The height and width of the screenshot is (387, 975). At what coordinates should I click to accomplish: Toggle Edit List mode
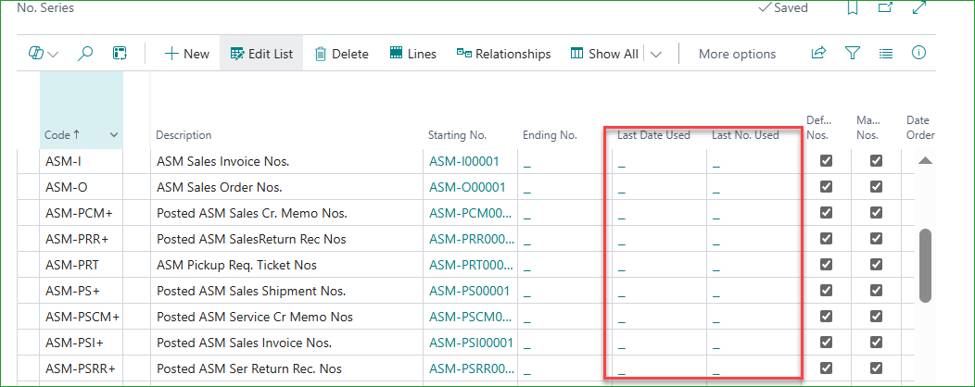click(261, 54)
